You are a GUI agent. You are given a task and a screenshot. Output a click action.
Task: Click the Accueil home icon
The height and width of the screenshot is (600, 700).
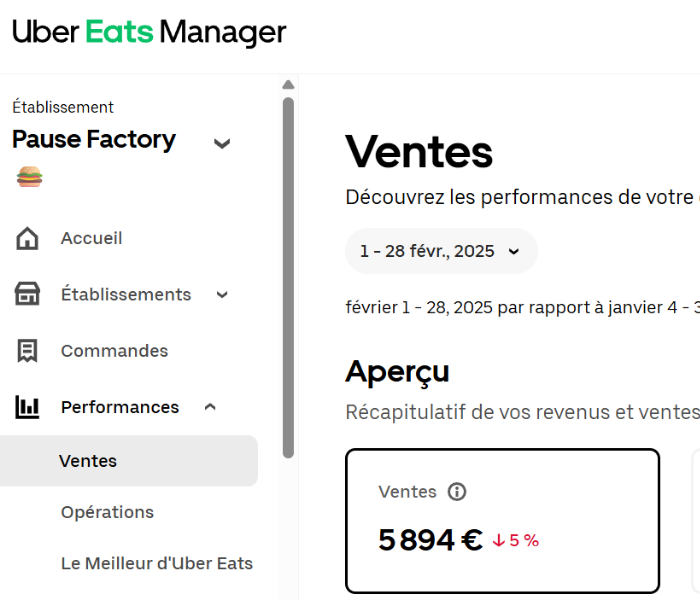(28, 238)
